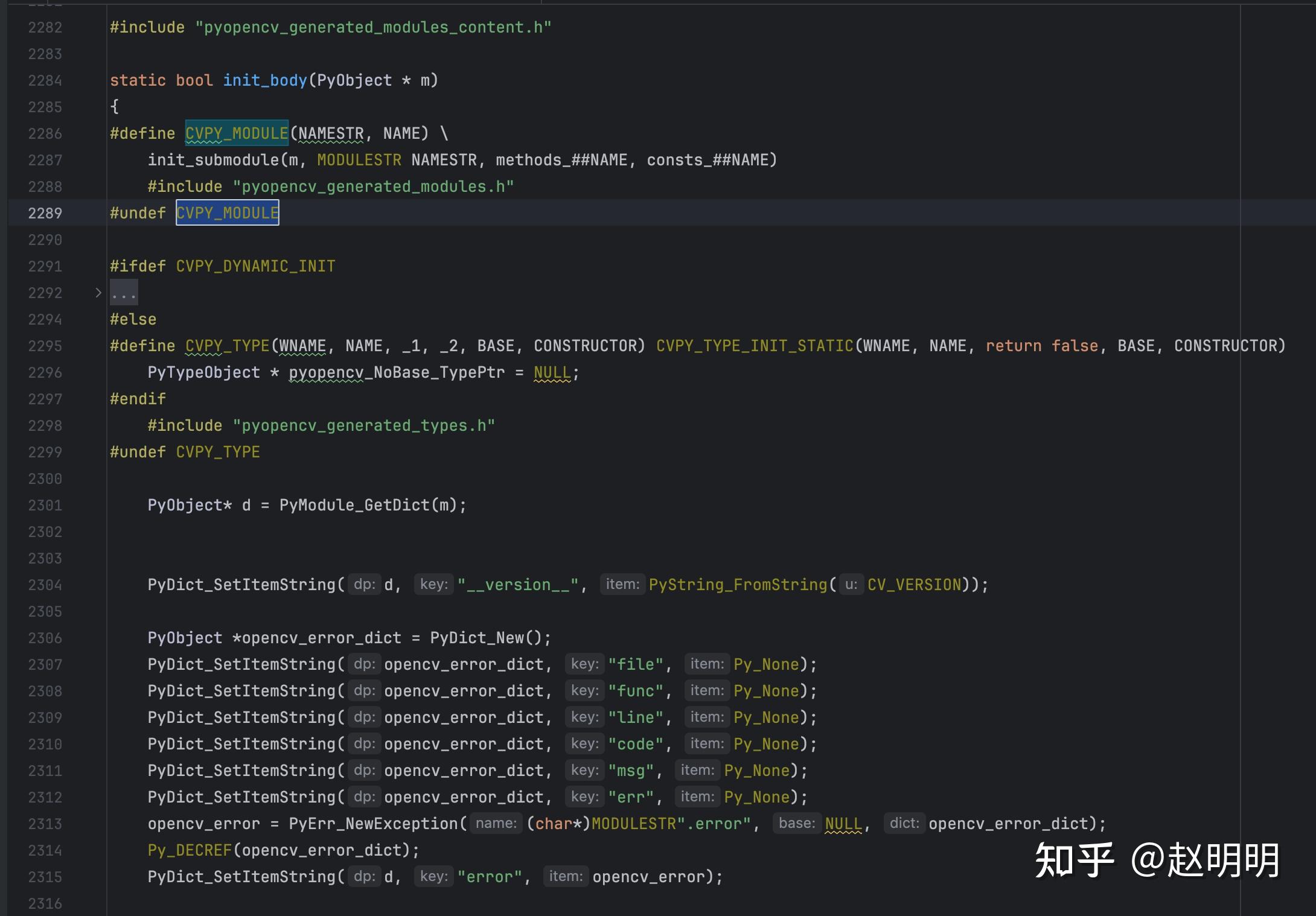Click the init_submodule call
This screenshot has width=1316, height=916.
coord(213,160)
